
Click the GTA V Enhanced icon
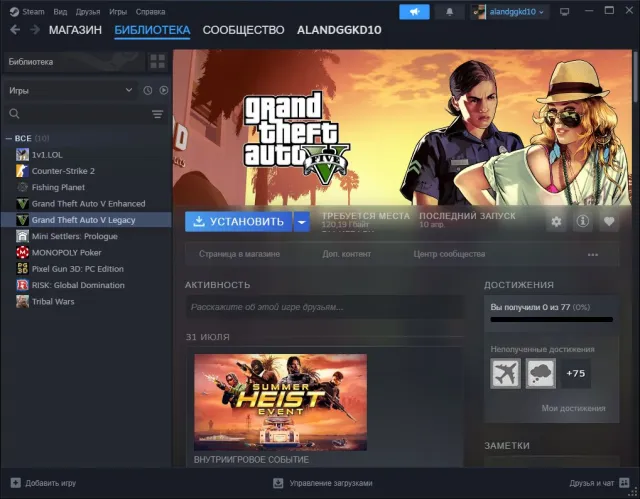(22, 204)
